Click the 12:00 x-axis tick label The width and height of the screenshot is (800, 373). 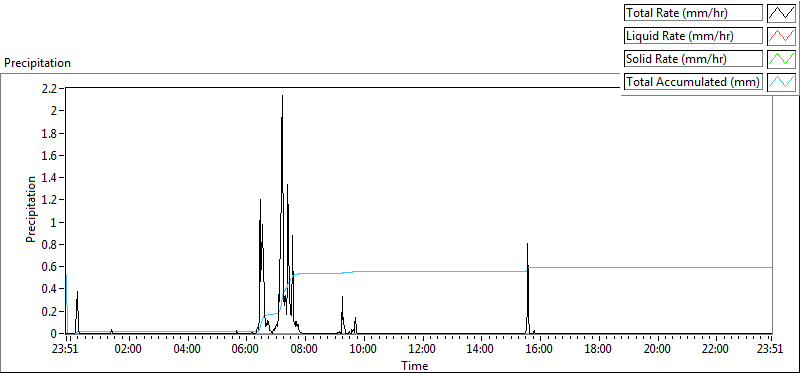coord(423,350)
